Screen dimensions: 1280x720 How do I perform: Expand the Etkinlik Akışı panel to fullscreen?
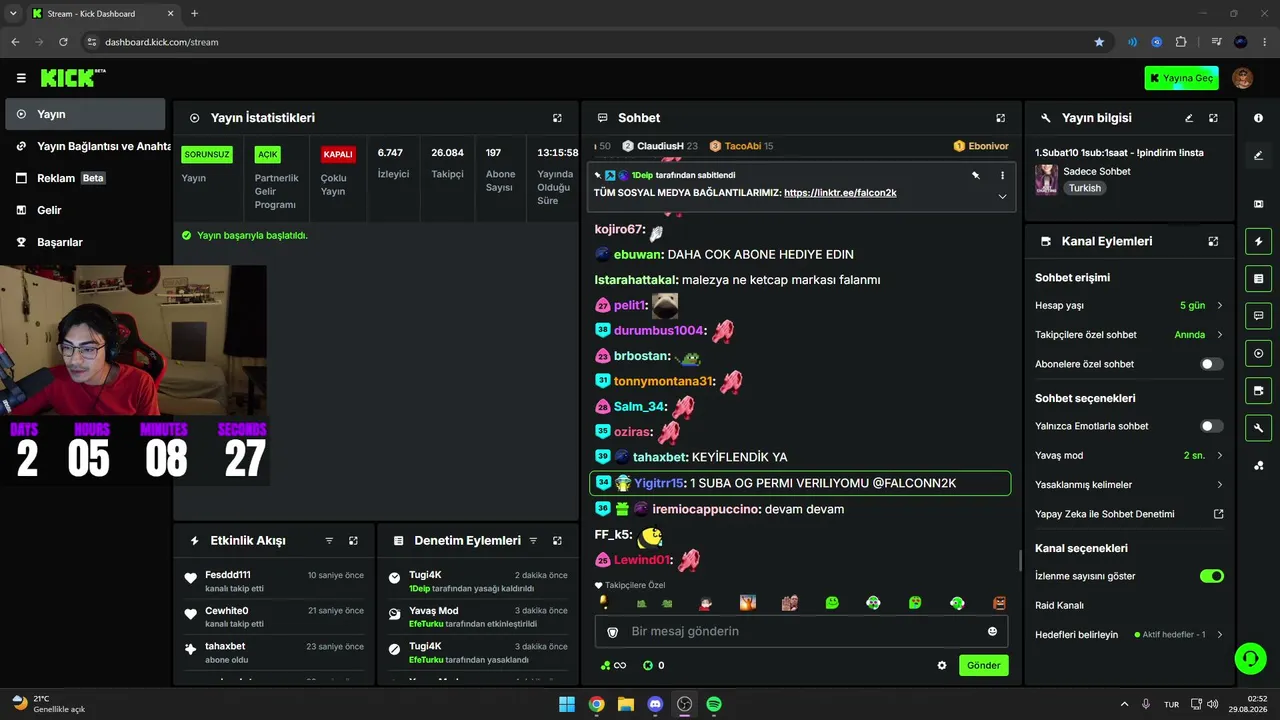tap(353, 541)
